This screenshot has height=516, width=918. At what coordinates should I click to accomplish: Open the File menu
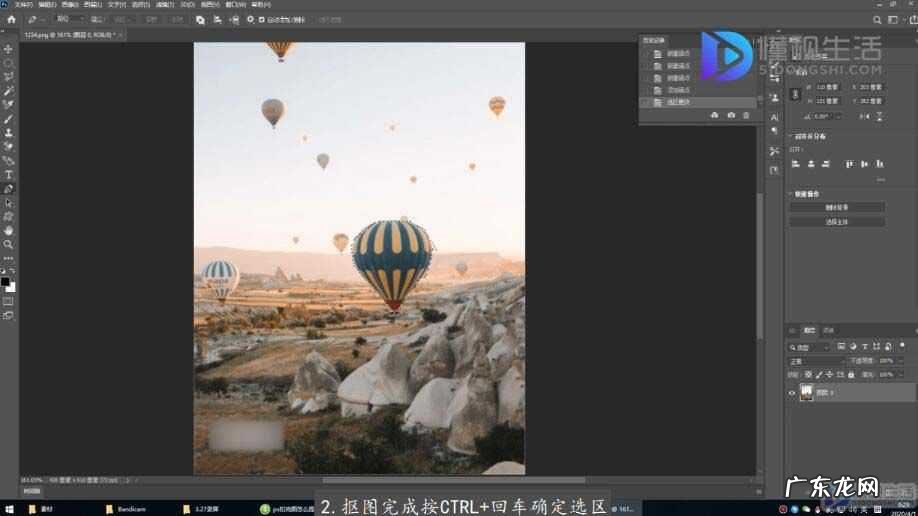pyautogui.click(x=22, y=4)
